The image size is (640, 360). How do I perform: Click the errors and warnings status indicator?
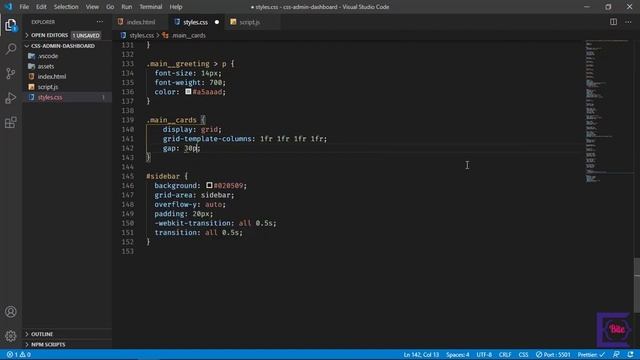(19, 355)
